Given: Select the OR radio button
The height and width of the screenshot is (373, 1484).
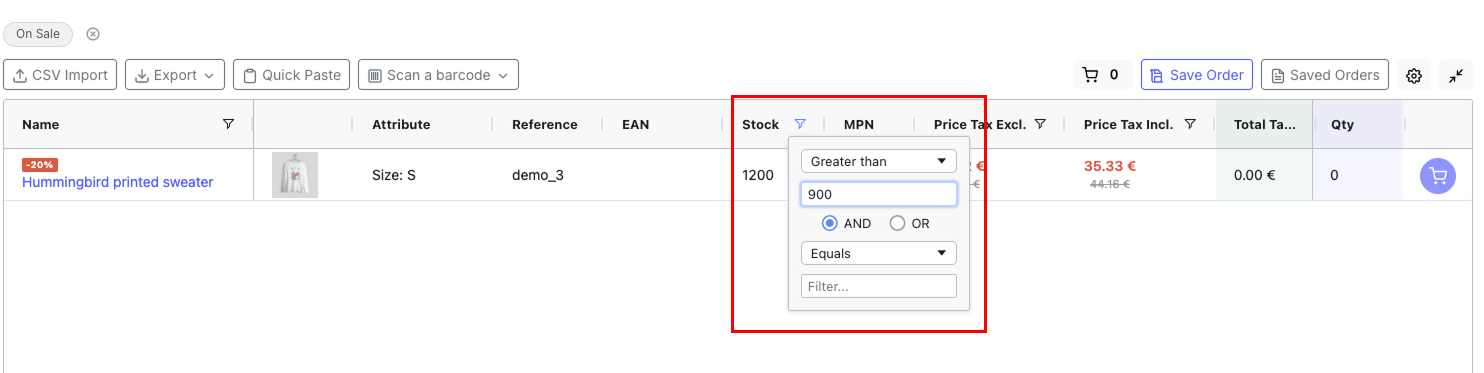Looking at the screenshot, I should [897, 223].
